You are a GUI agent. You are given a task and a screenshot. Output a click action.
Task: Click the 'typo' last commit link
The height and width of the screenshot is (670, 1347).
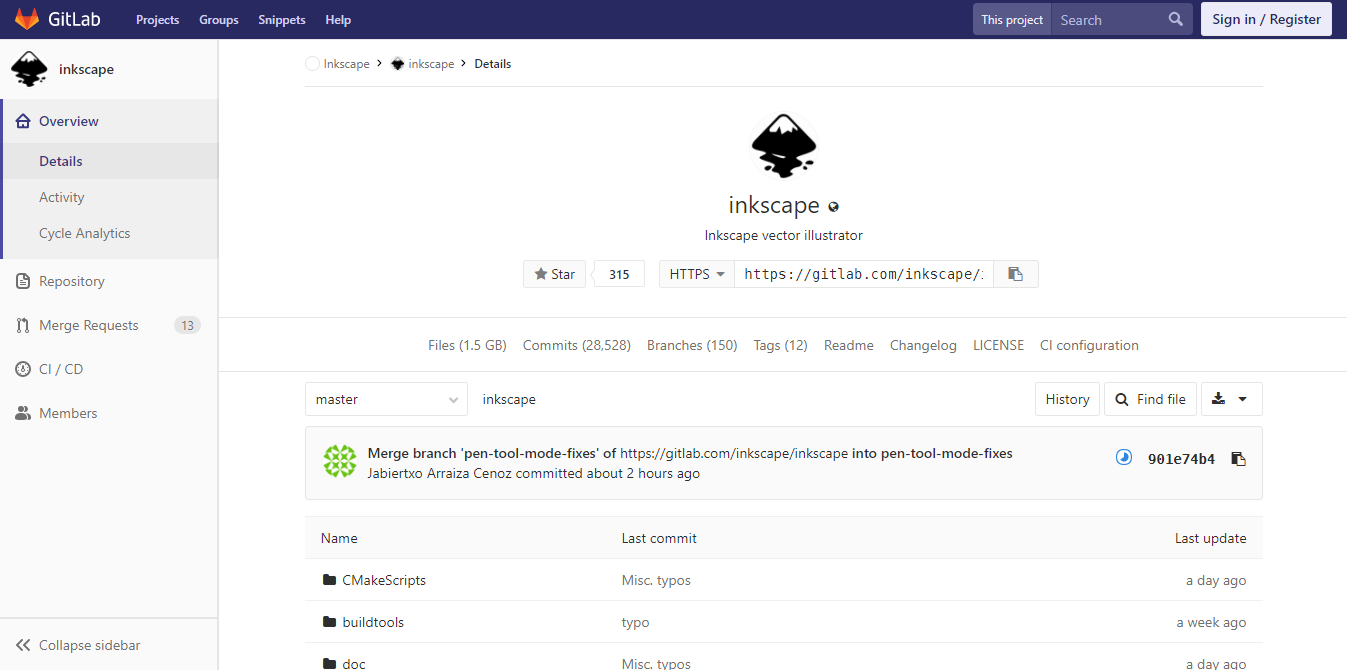[x=635, y=622]
